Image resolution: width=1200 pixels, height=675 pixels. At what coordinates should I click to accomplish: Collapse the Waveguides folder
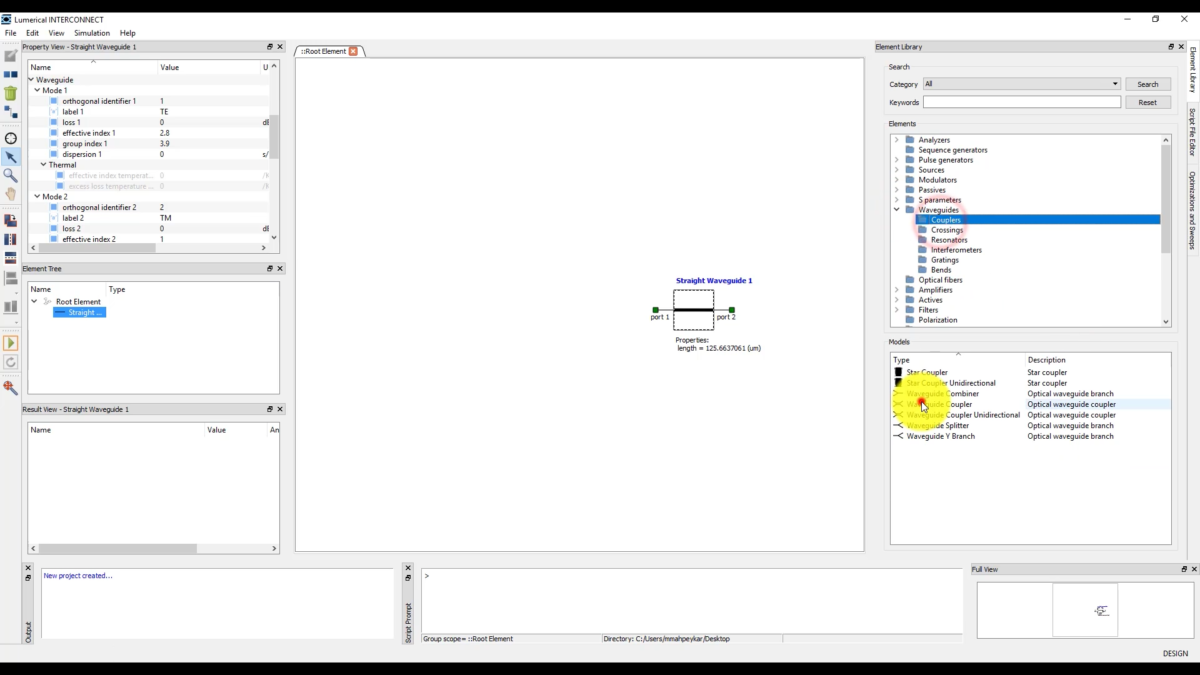(x=897, y=210)
